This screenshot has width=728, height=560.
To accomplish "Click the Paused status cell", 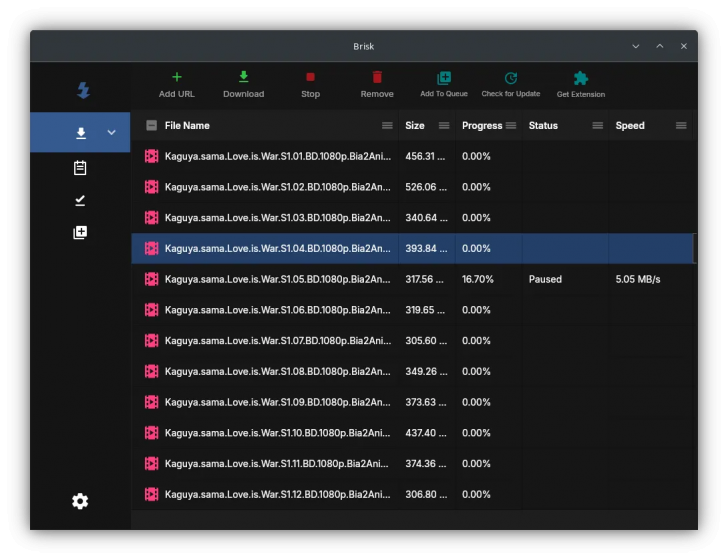I will (545, 279).
